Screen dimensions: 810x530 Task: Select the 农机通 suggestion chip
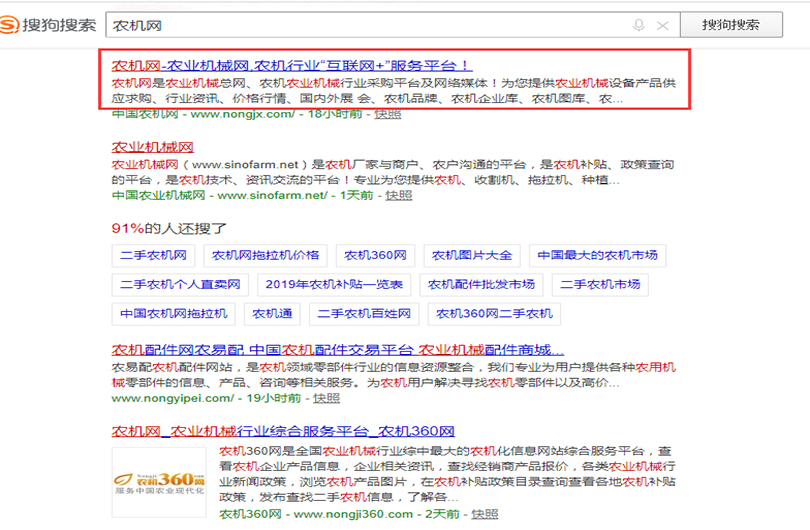point(273,314)
